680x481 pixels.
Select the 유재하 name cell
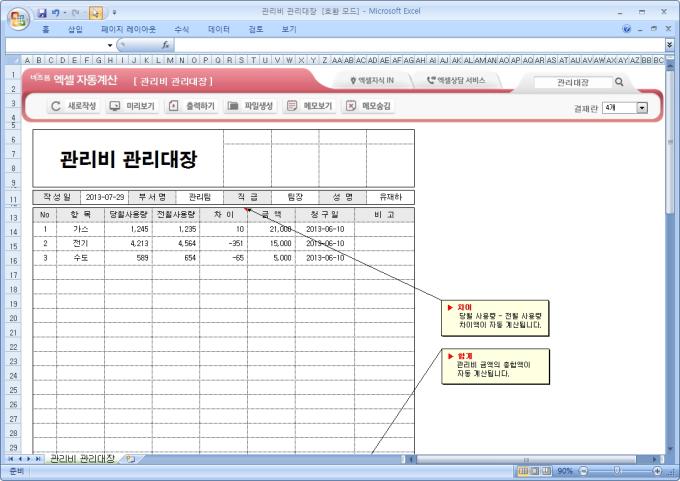click(x=390, y=197)
